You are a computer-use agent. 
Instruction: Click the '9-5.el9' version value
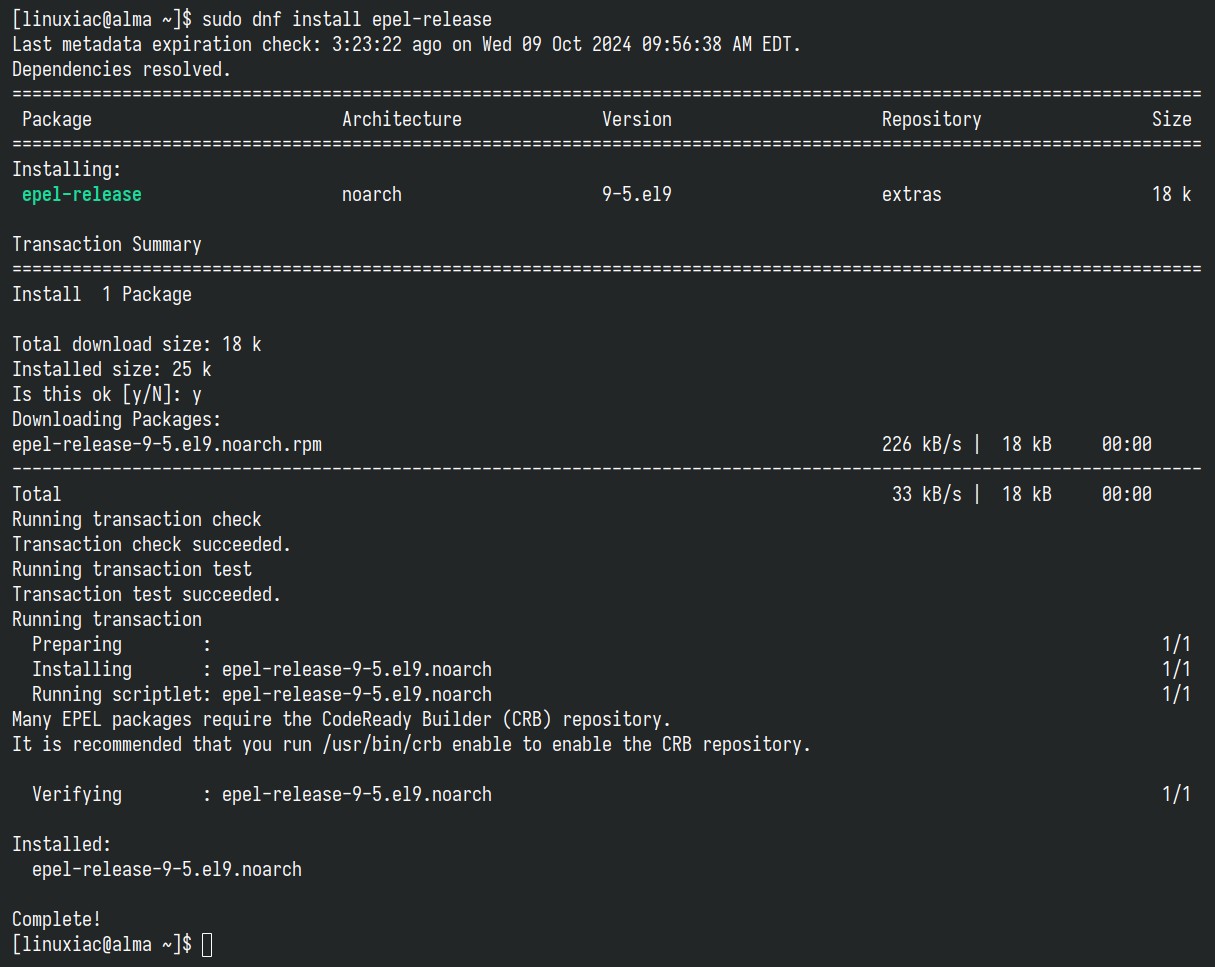(x=637, y=194)
